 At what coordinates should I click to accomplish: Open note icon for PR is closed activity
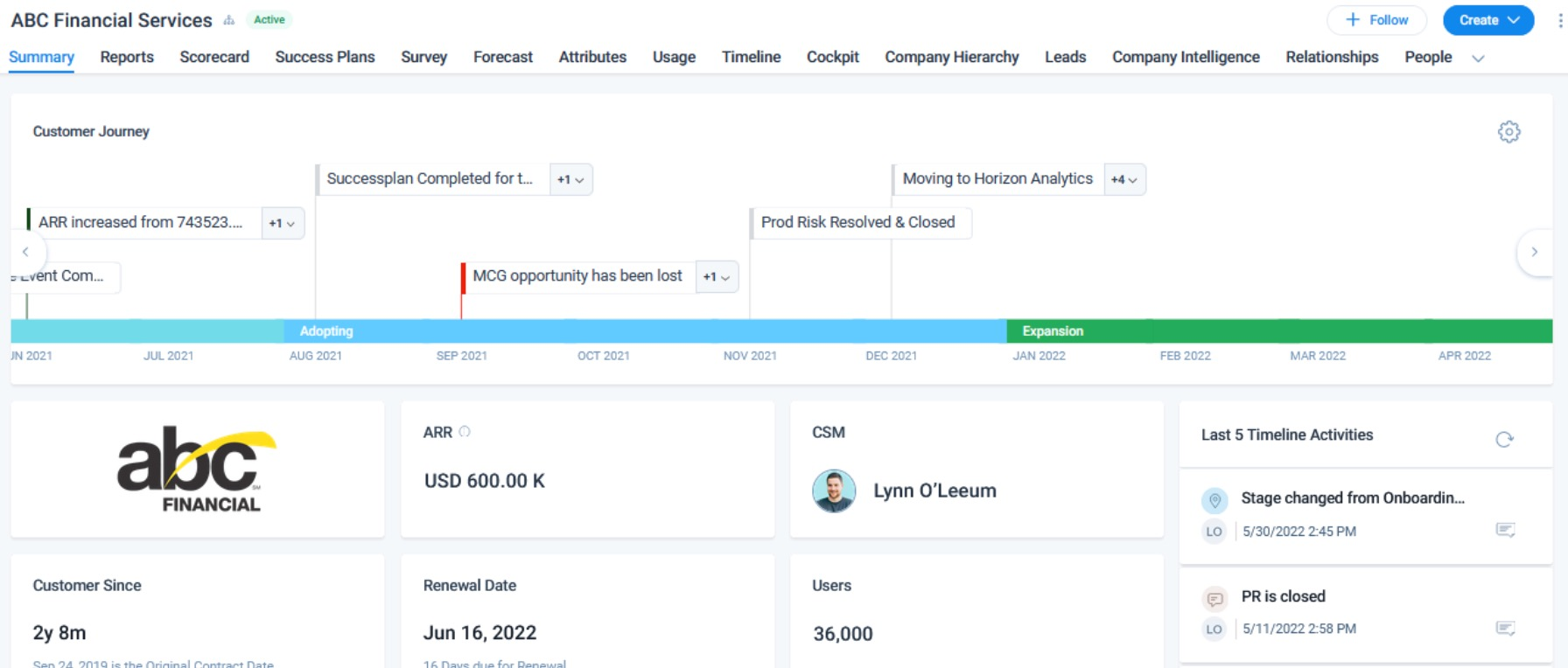tap(1505, 628)
